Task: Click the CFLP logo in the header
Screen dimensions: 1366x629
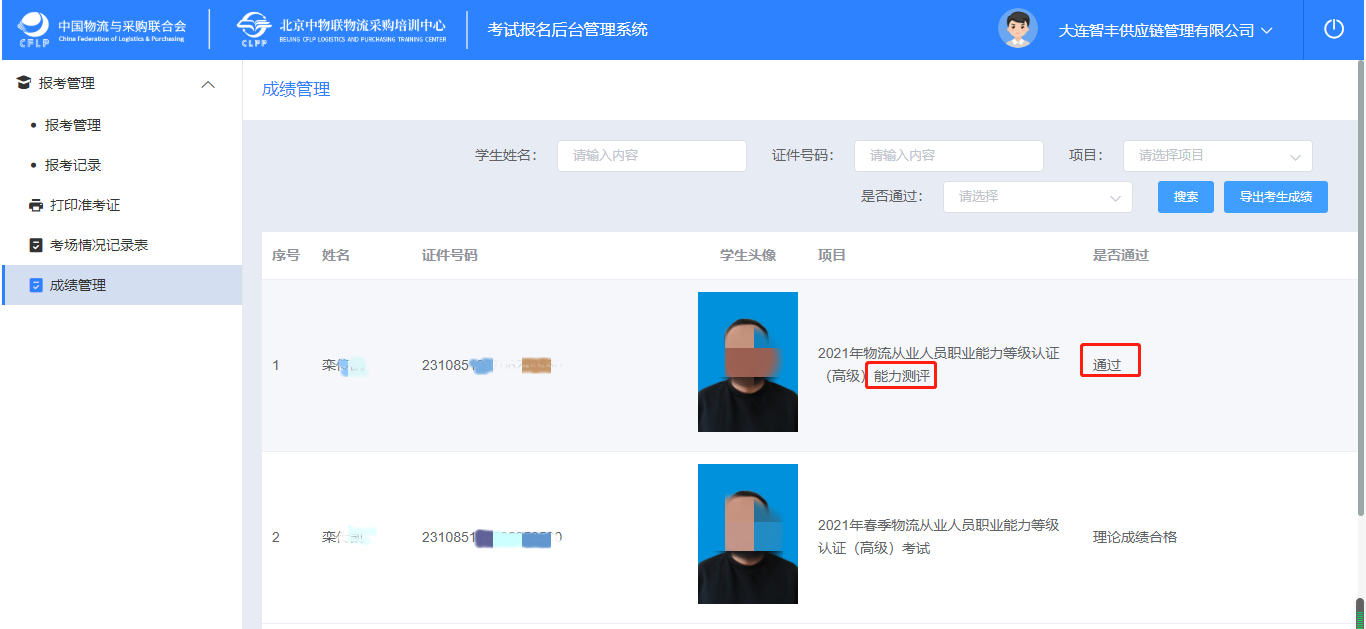Action: [33, 28]
